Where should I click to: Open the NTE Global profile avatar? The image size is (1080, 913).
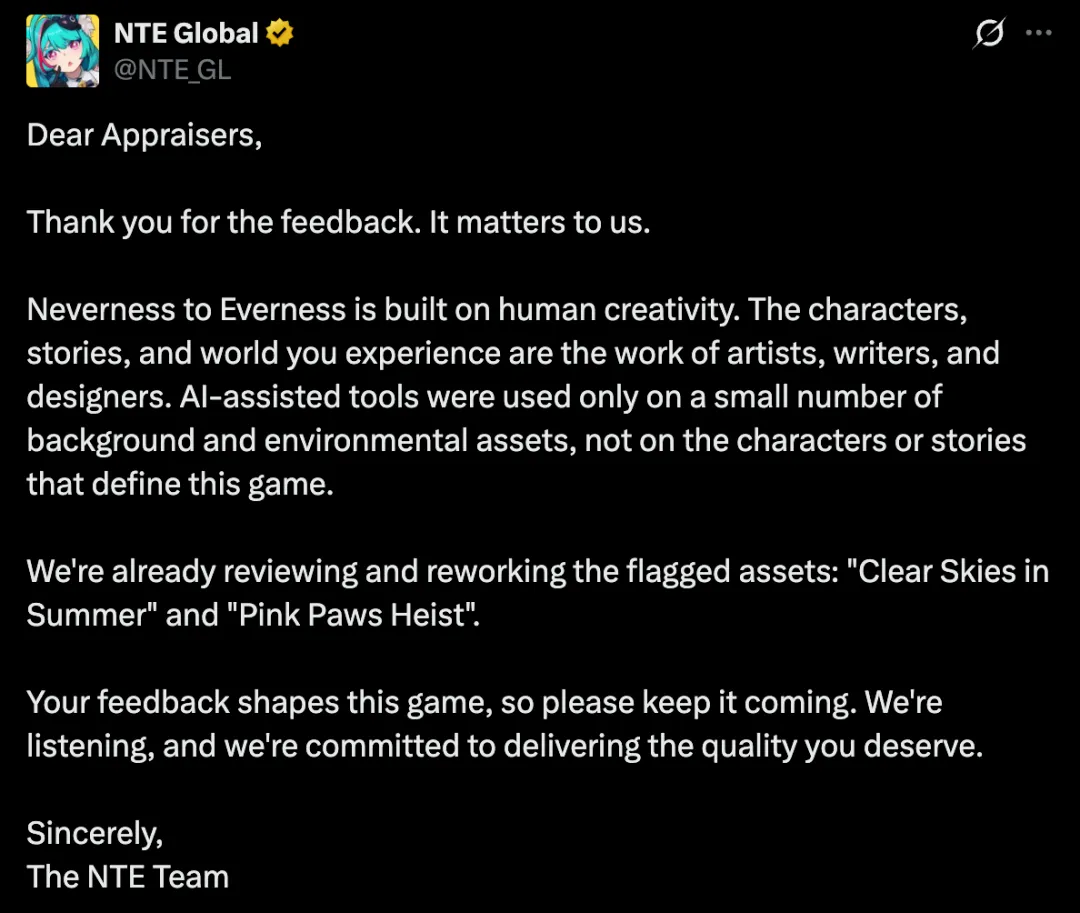pos(63,51)
